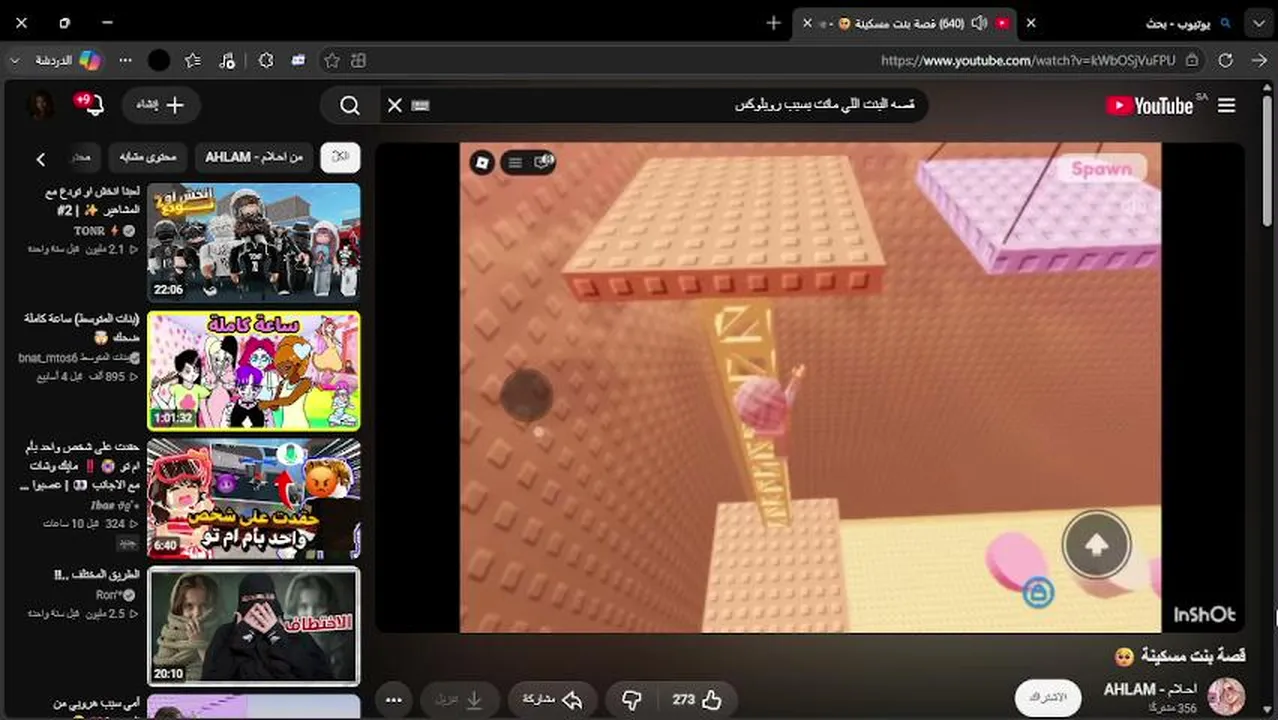The height and width of the screenshot is (720, 1278).
Task: Open the 20:10 recommended video thumbnail
Action: tap(254, 626)
